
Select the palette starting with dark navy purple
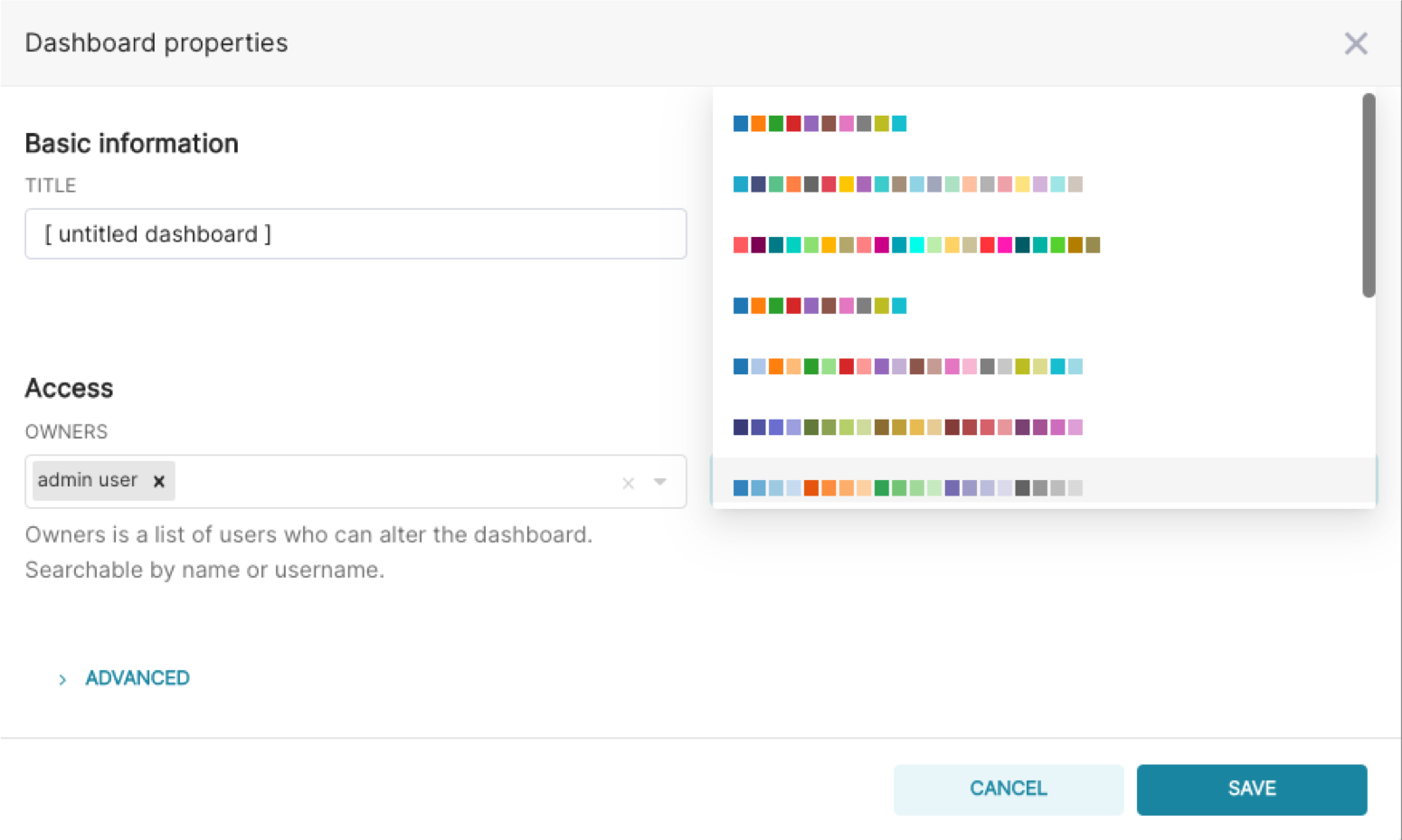tap(907, 427)
